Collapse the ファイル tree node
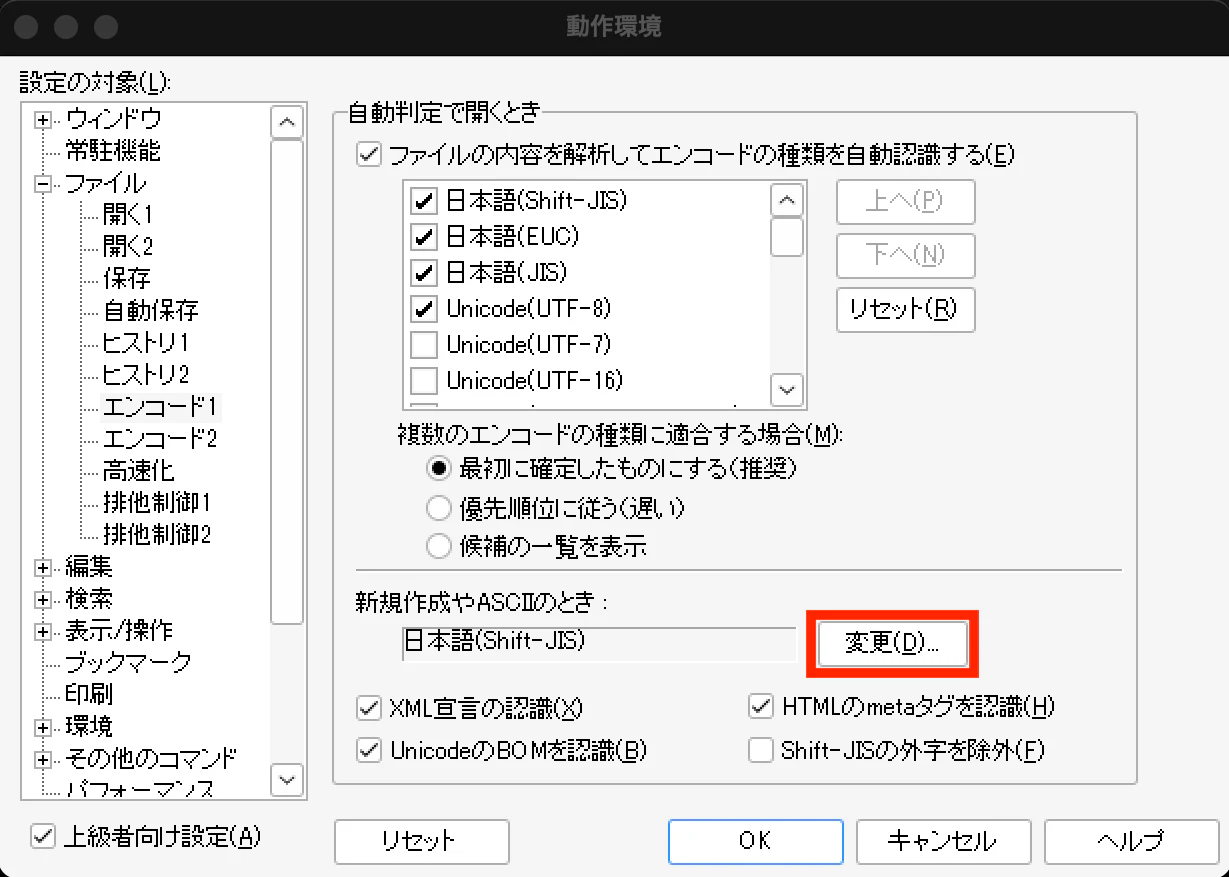 point(43,184)
